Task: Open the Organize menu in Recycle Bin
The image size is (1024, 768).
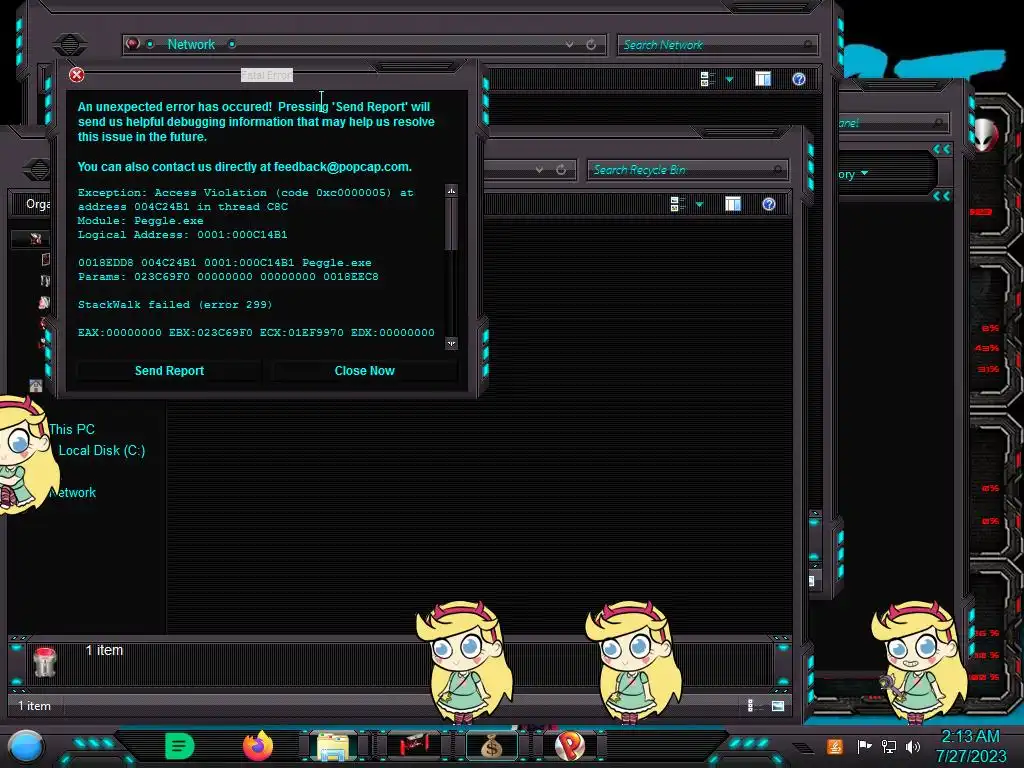Action: (38, 204)
